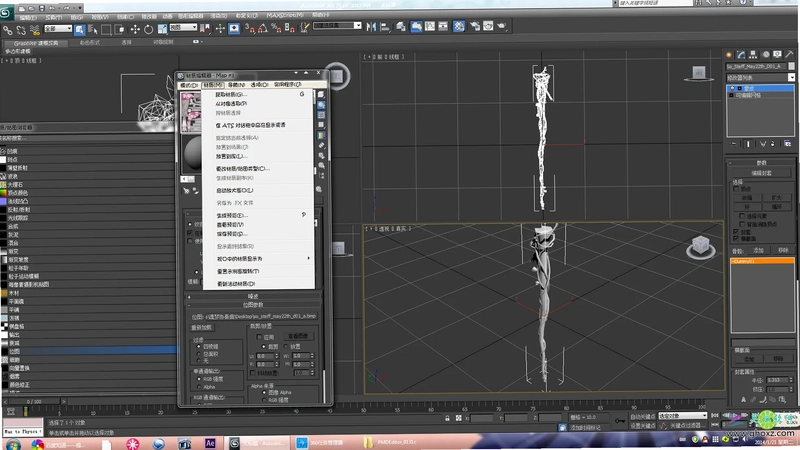The height and width of the screenshot is (450, 800).
Task: Toggle Cross Sections checkbox in Skin rollout
Action: pyautogui.click(x=736, y=238)
